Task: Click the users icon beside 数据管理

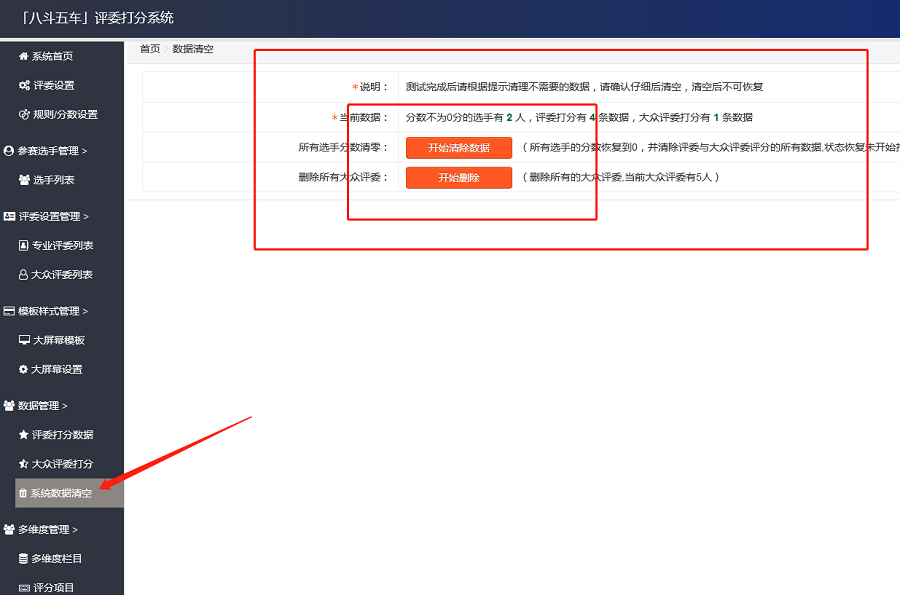Action: pyautogui.click(x=9, y=406)
